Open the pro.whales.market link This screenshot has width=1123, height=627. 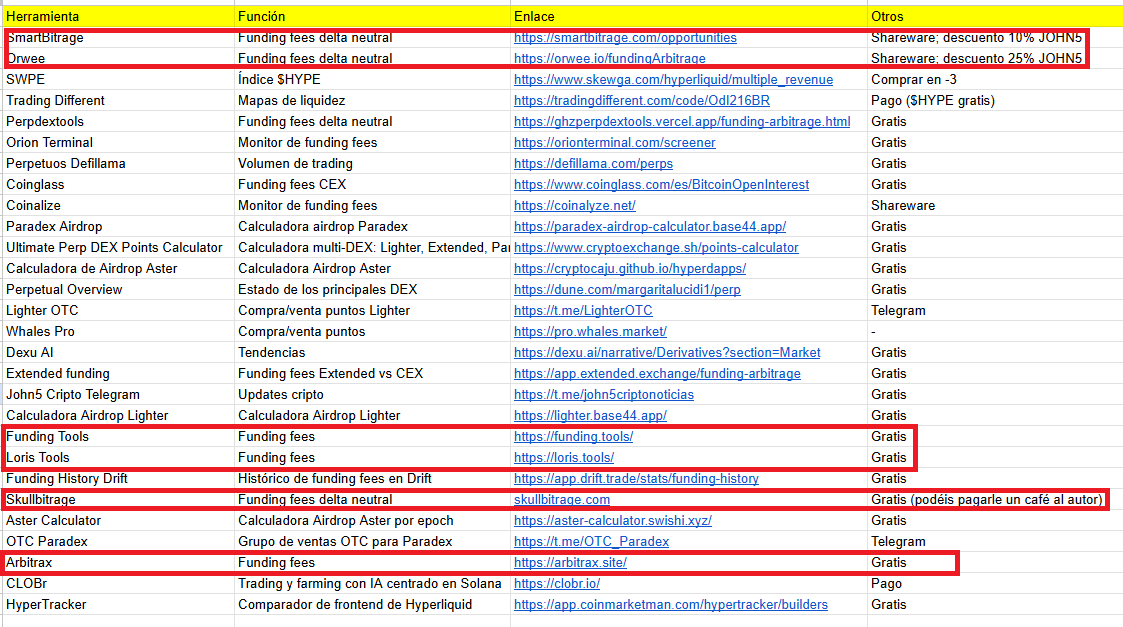pyautogui.click(x=590, y=332)
